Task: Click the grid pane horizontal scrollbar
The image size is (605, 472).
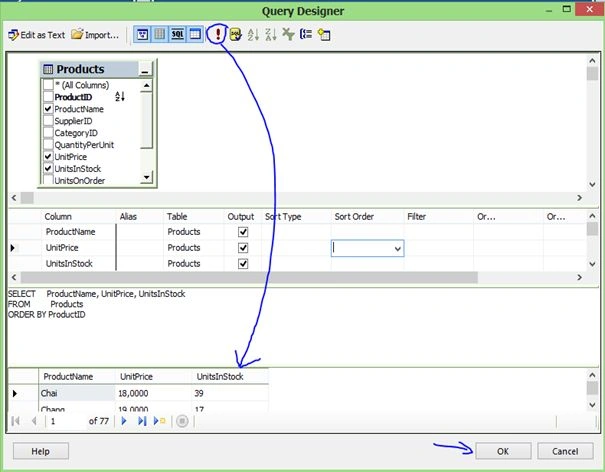Action: [x=297, y=277]
